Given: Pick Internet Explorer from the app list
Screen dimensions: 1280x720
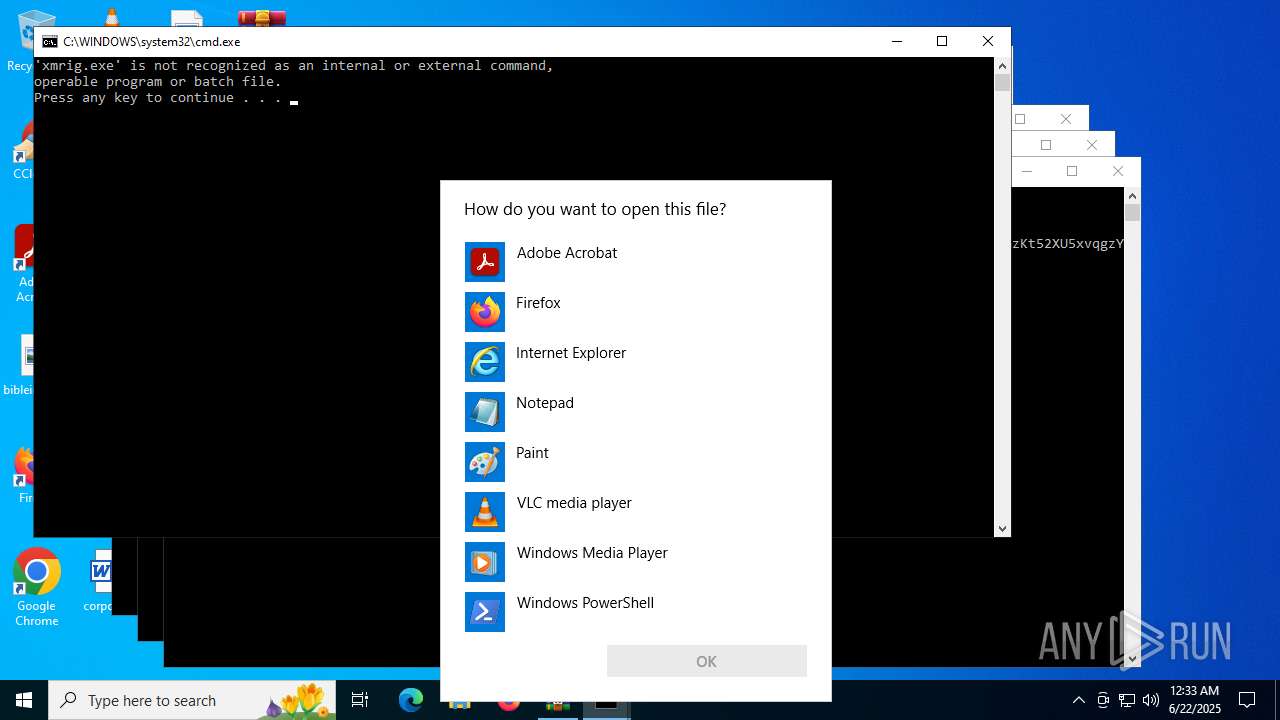Looking at the screenshot, I should pyautogui.click(x=635, y=362).
